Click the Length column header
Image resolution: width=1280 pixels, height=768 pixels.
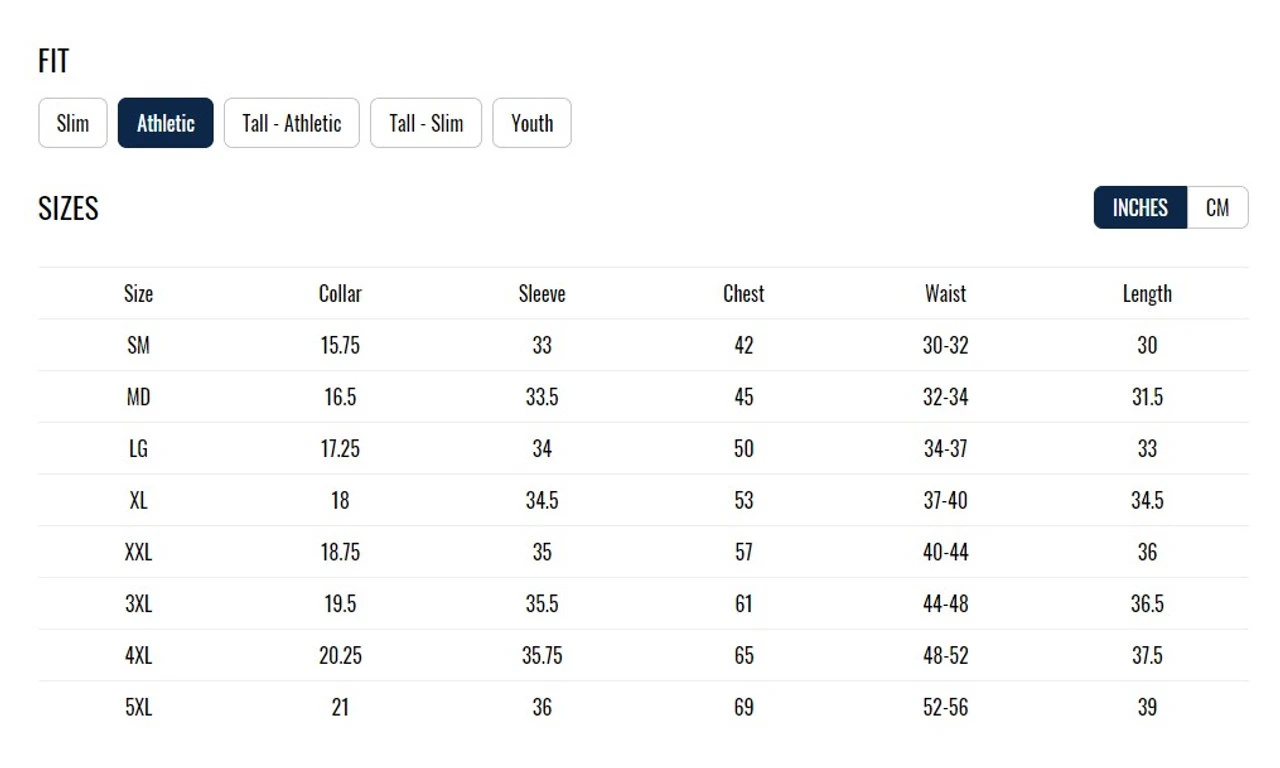coord(1147,294)
